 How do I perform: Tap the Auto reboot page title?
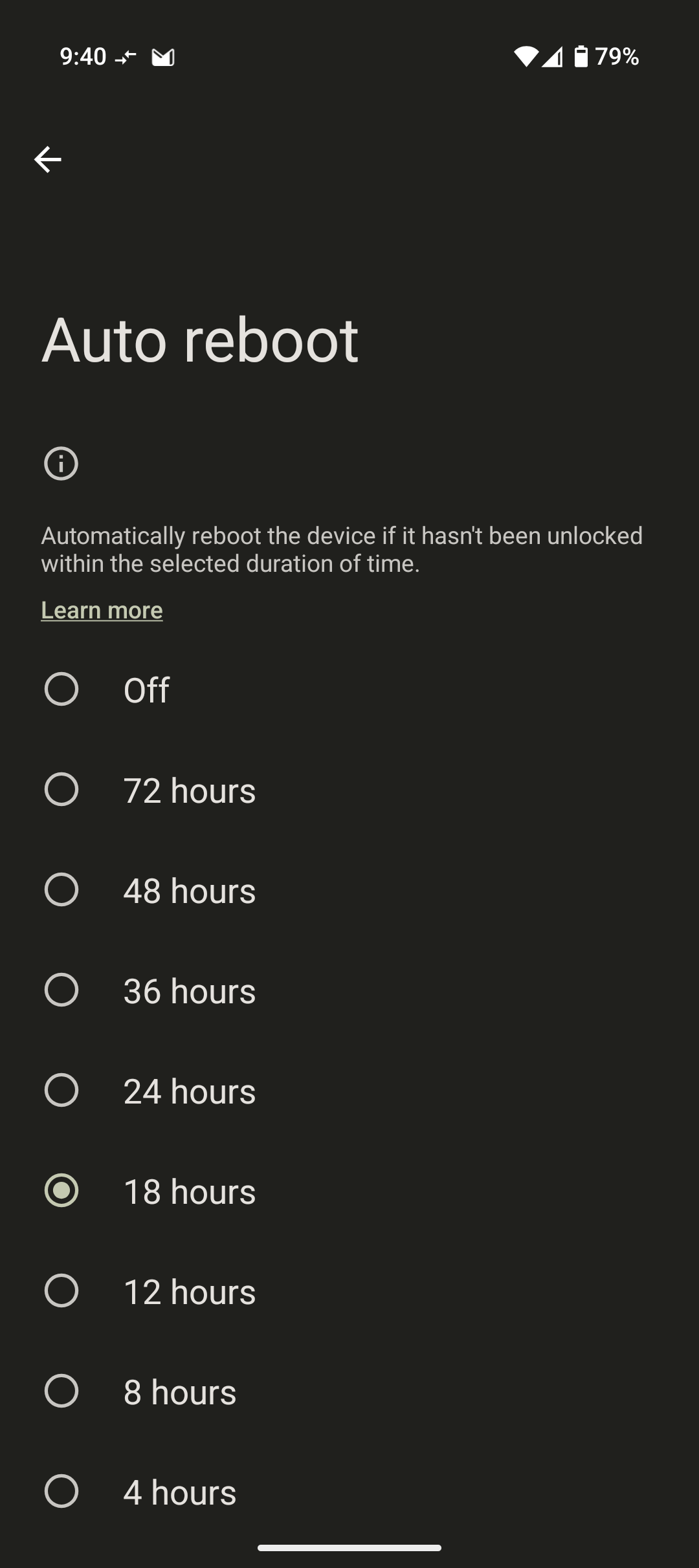(x=200, y=340)
